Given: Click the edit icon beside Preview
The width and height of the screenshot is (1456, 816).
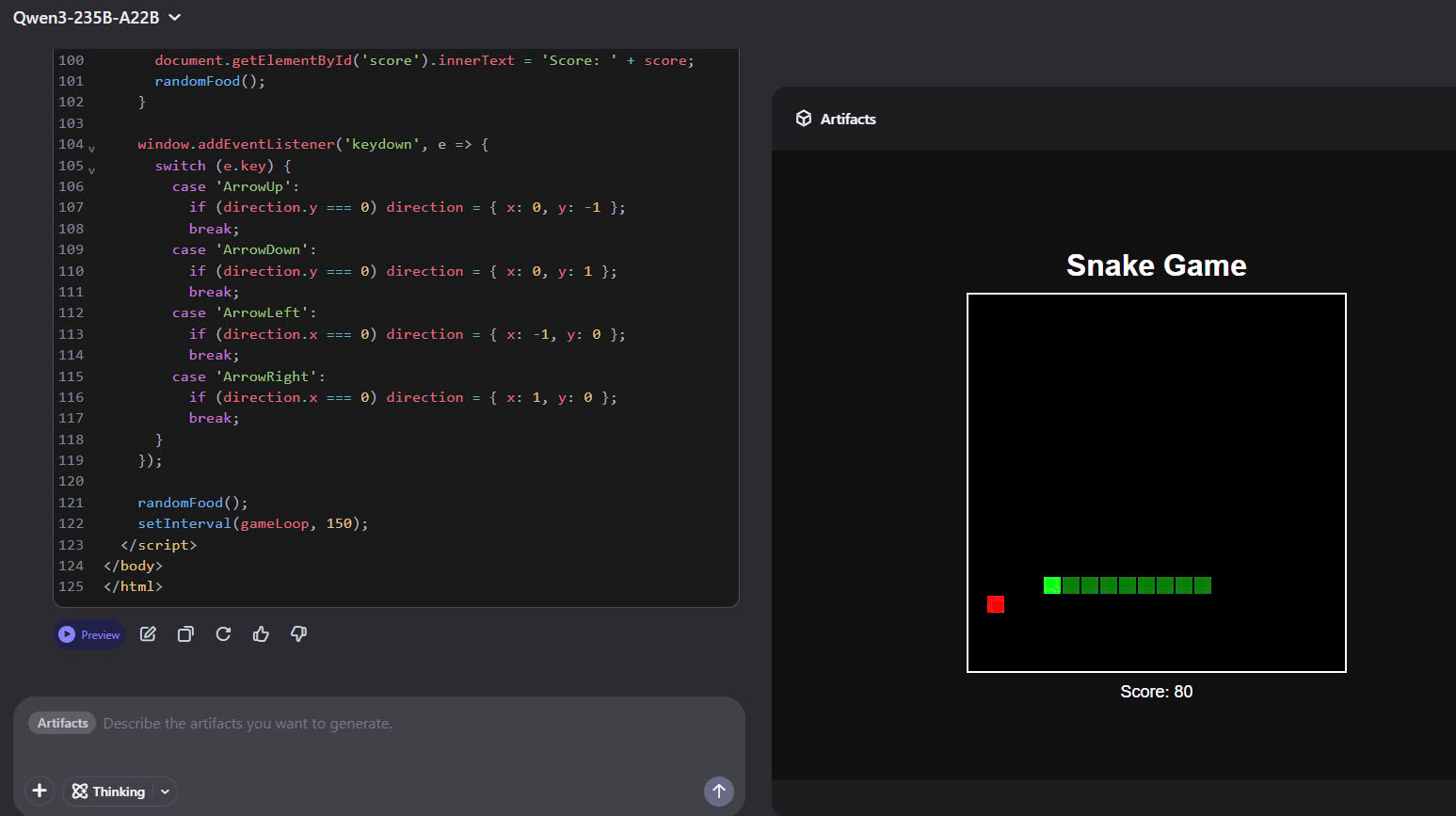Looking at the screenshot, I should 148,634.
